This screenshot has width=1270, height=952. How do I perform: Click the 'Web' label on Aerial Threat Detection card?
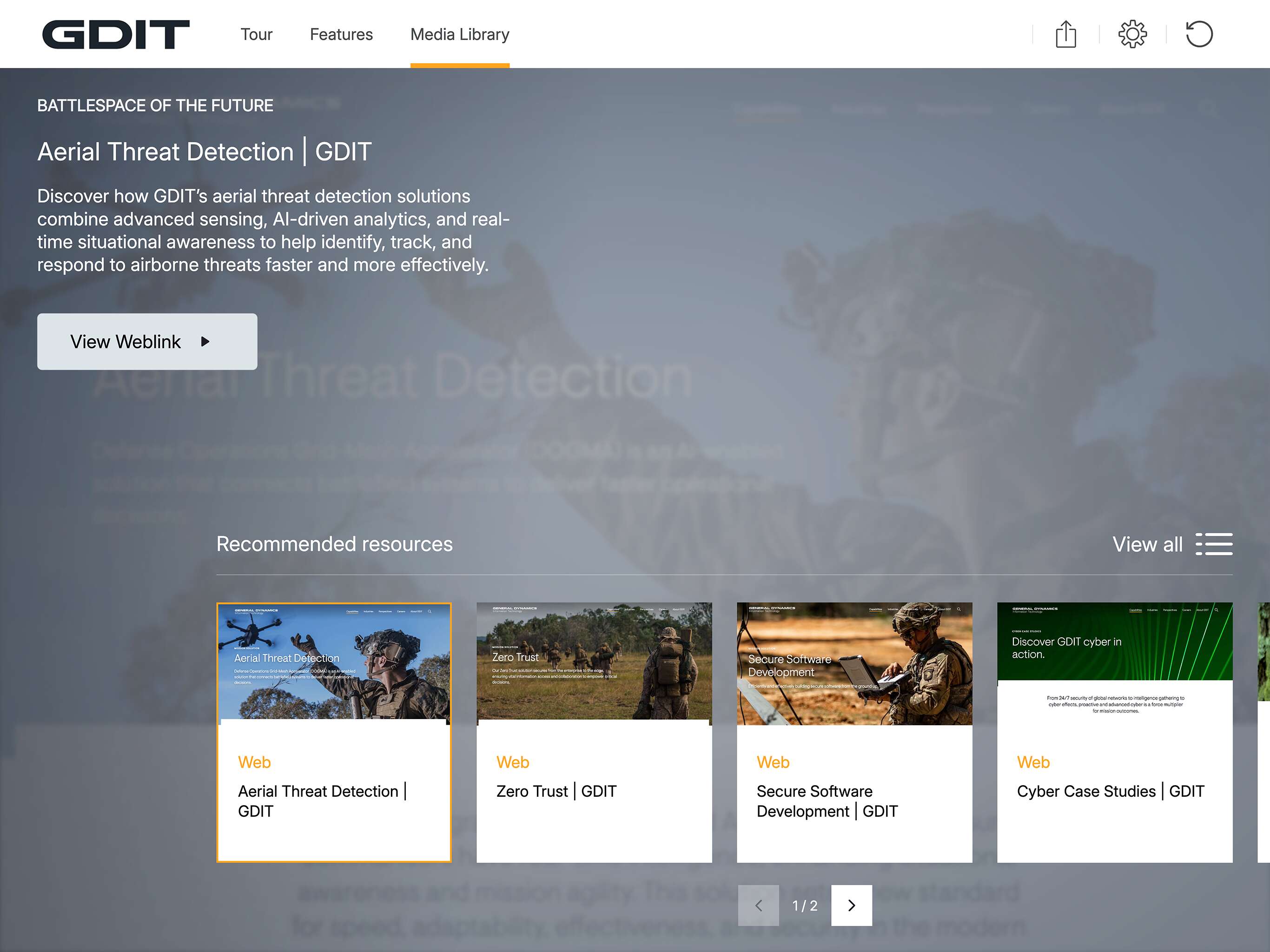point(254,762)
